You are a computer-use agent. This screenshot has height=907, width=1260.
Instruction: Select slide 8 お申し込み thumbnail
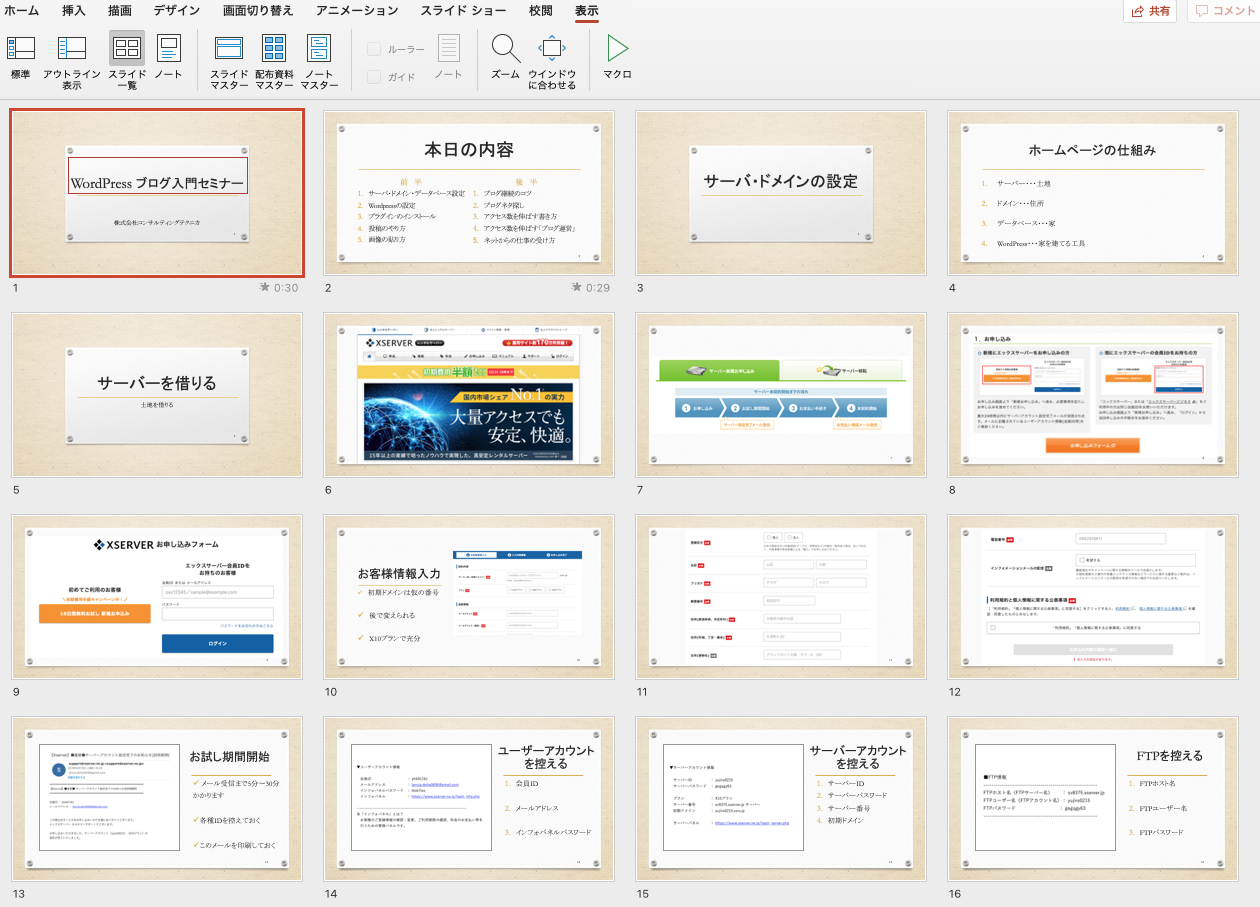click(x=1093, y=394)
